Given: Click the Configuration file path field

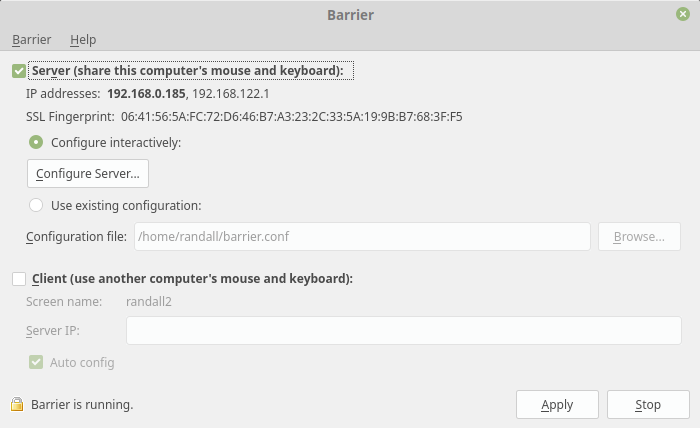Looking at the screenshot, I should coord(362,237).
